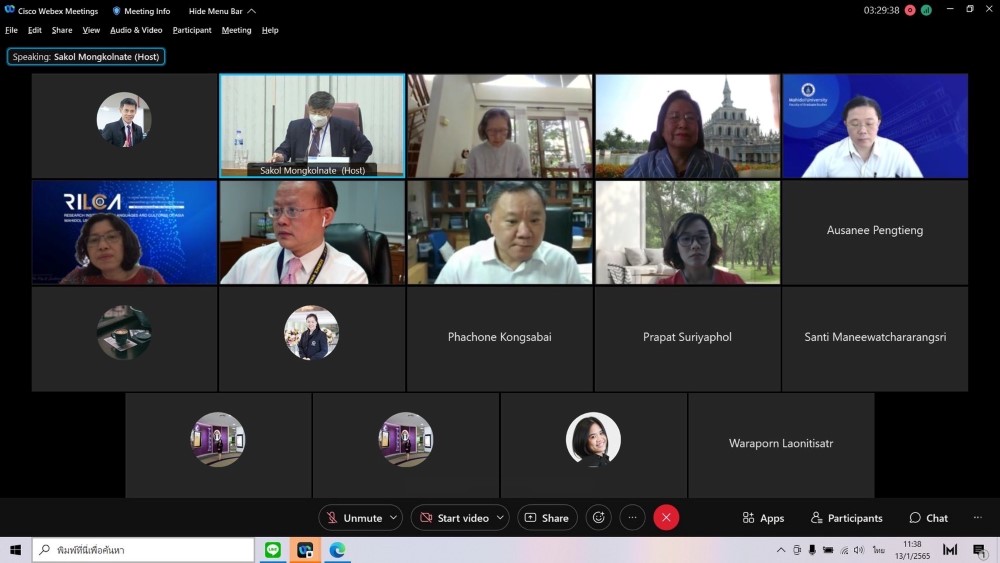Viewport: 1000px width, 563px height.
Task: Open the Audio & Video menu
Action: [136, 30]
